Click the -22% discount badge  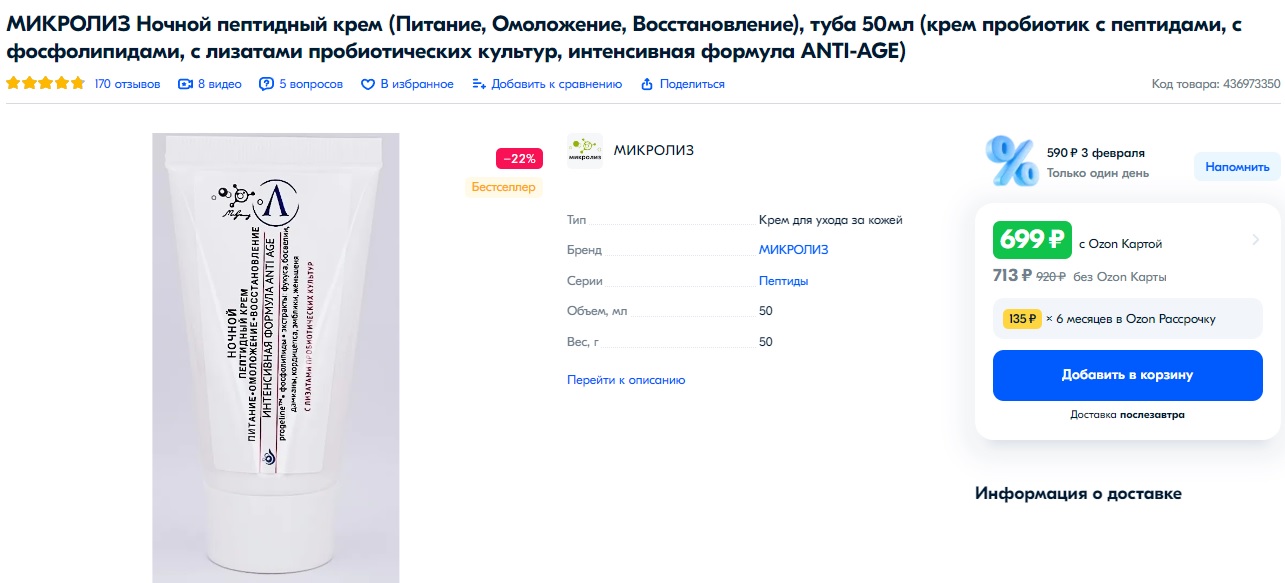[519, 158]
